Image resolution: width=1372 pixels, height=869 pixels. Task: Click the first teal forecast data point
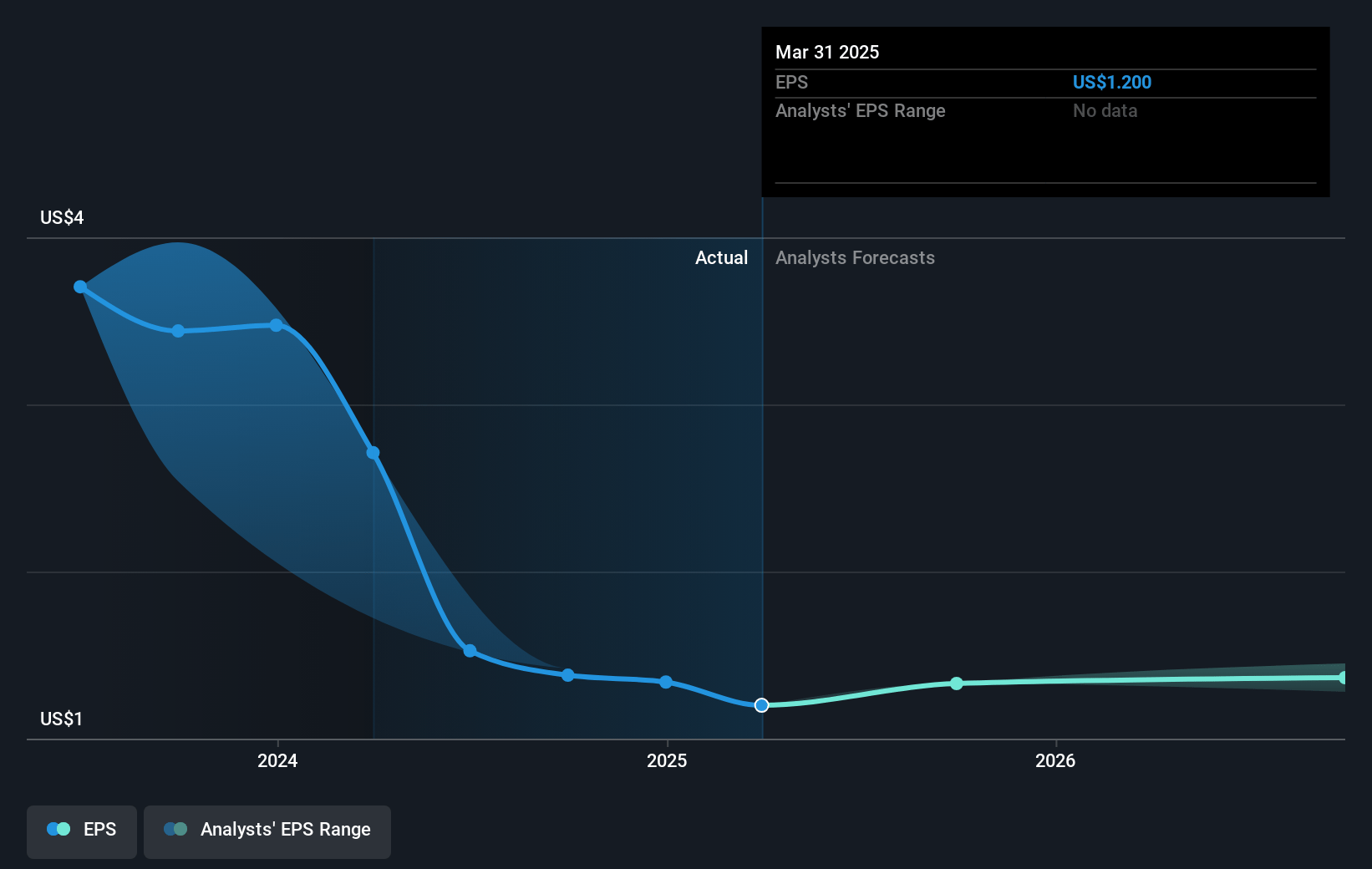(957, 684)
